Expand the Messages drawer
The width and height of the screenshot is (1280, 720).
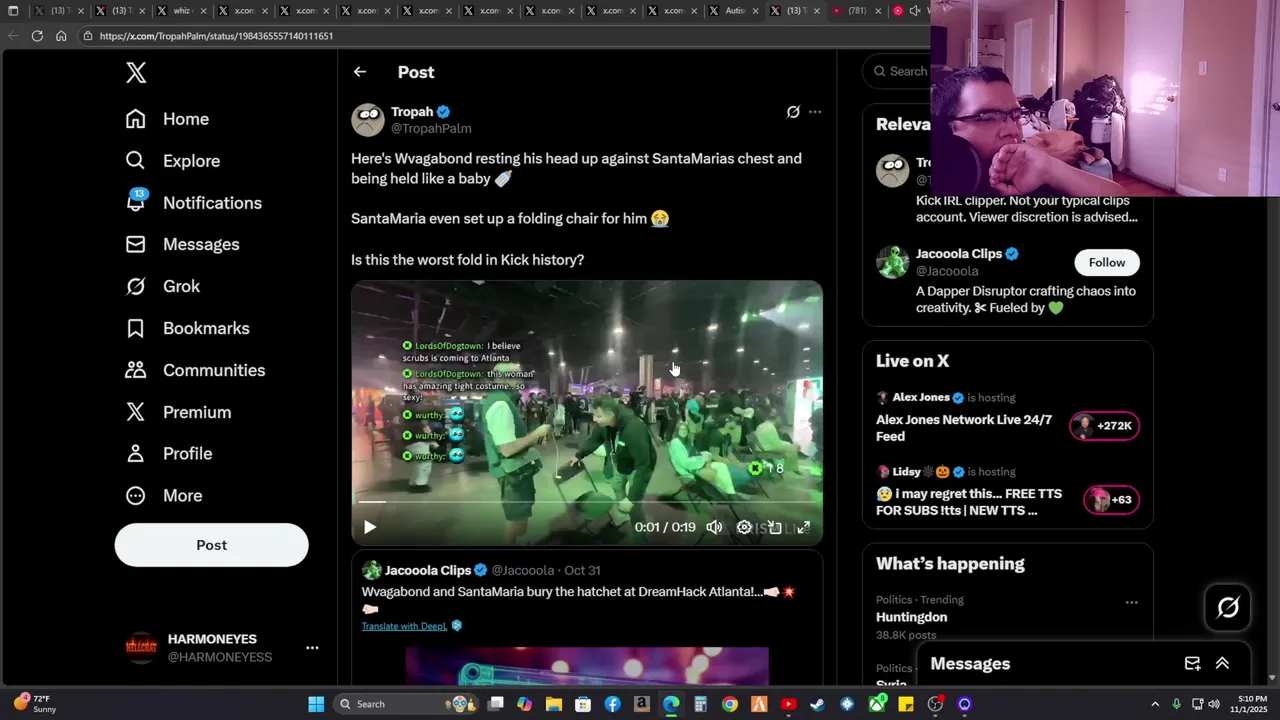pos(1222,664)
